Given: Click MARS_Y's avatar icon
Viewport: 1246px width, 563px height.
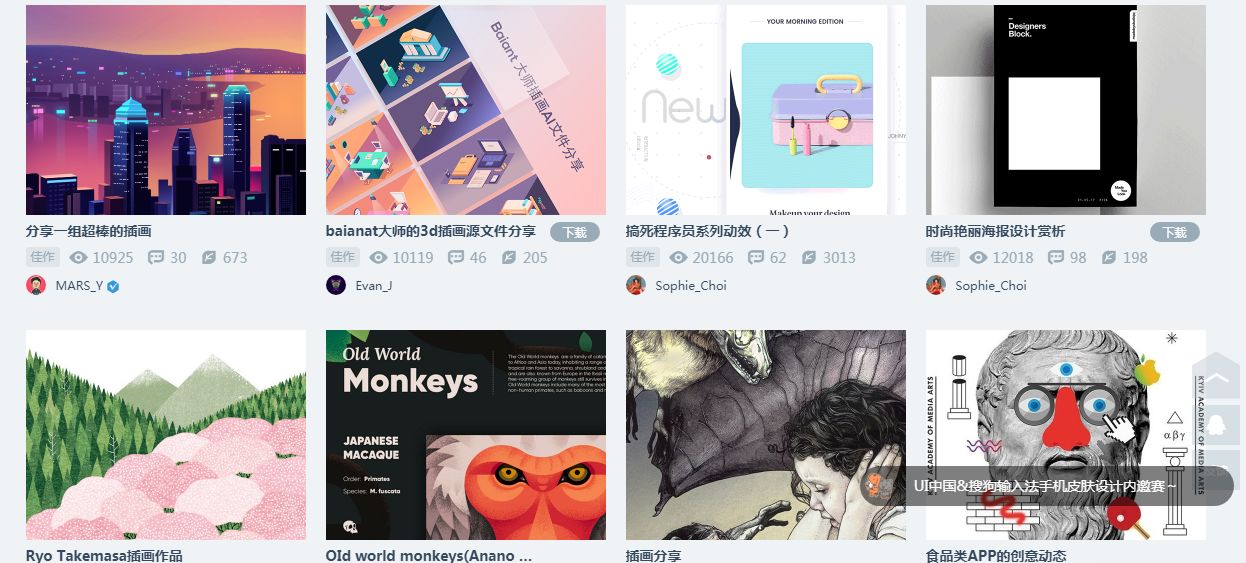Looking at the screenshot, I should (36, 285).
